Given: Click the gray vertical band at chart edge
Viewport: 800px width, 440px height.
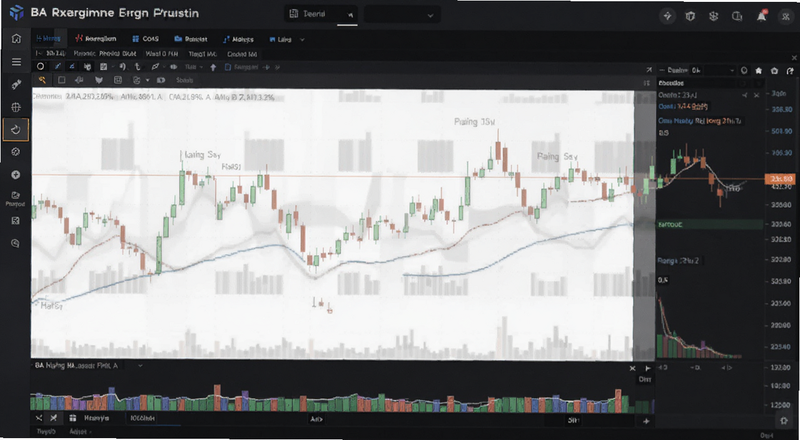Looking at the screenshot, I should click(644, 225).
